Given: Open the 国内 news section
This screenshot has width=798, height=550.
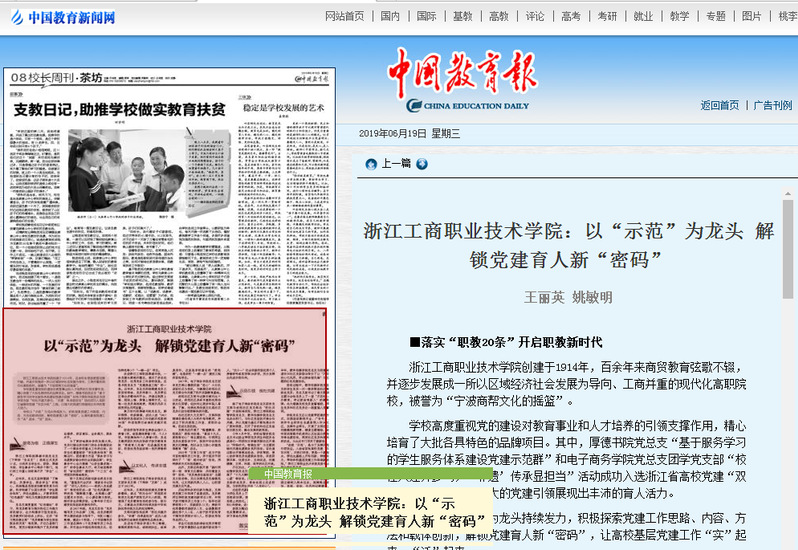Looking at the screenshot, I should (391, 17).
